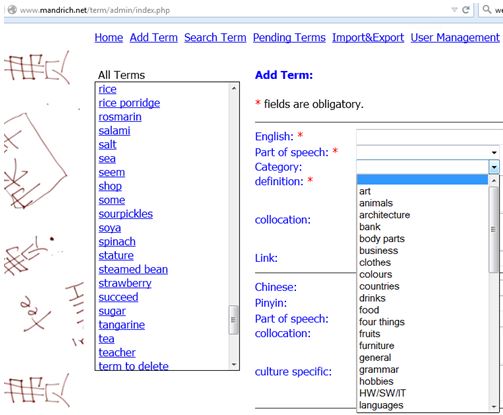Screen dimensions: 503x415
Task: Open the term 'rosmarin'
Action: [x=120, y=117]
